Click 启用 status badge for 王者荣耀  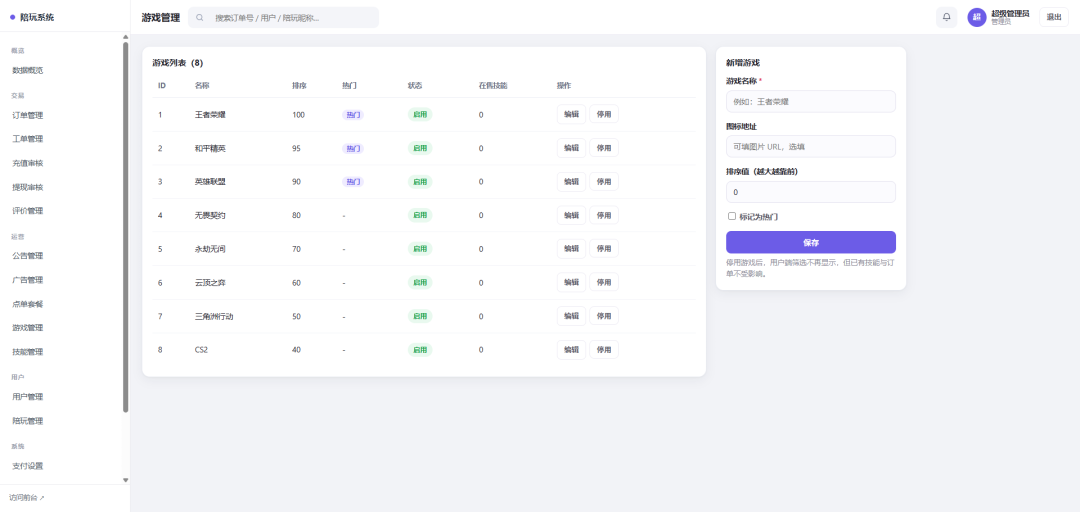tap(420, 114)
